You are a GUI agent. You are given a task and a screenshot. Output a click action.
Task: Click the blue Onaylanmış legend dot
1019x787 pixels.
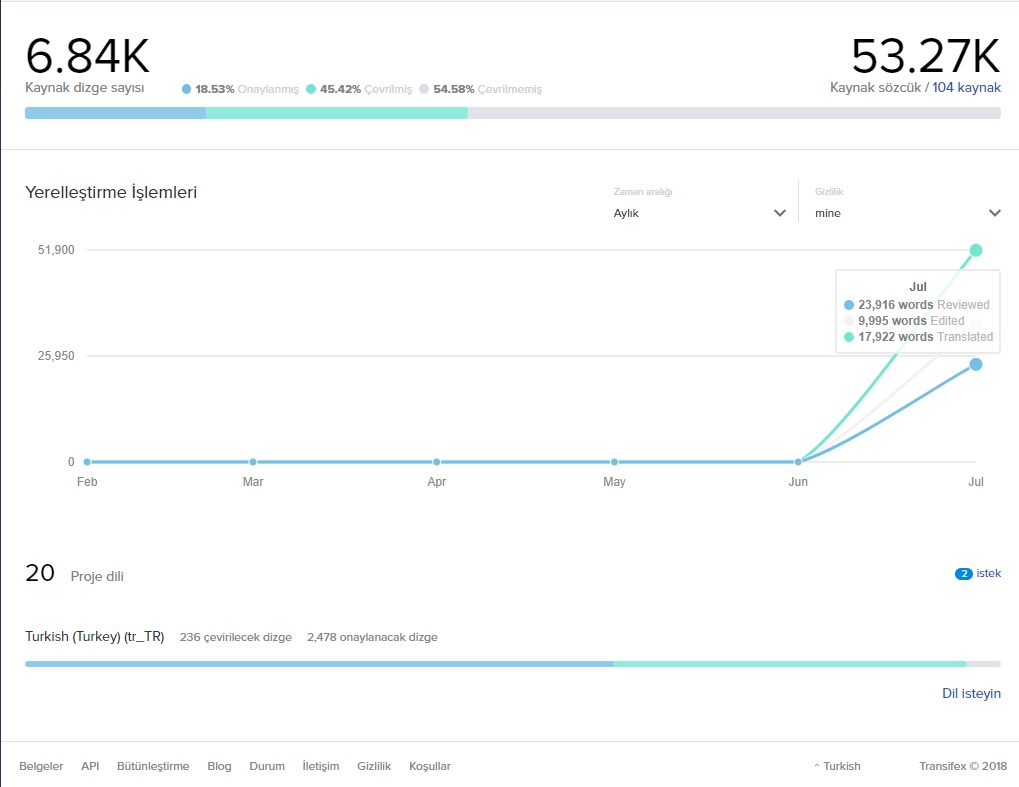pyautogui.click(x=187, y=89)
